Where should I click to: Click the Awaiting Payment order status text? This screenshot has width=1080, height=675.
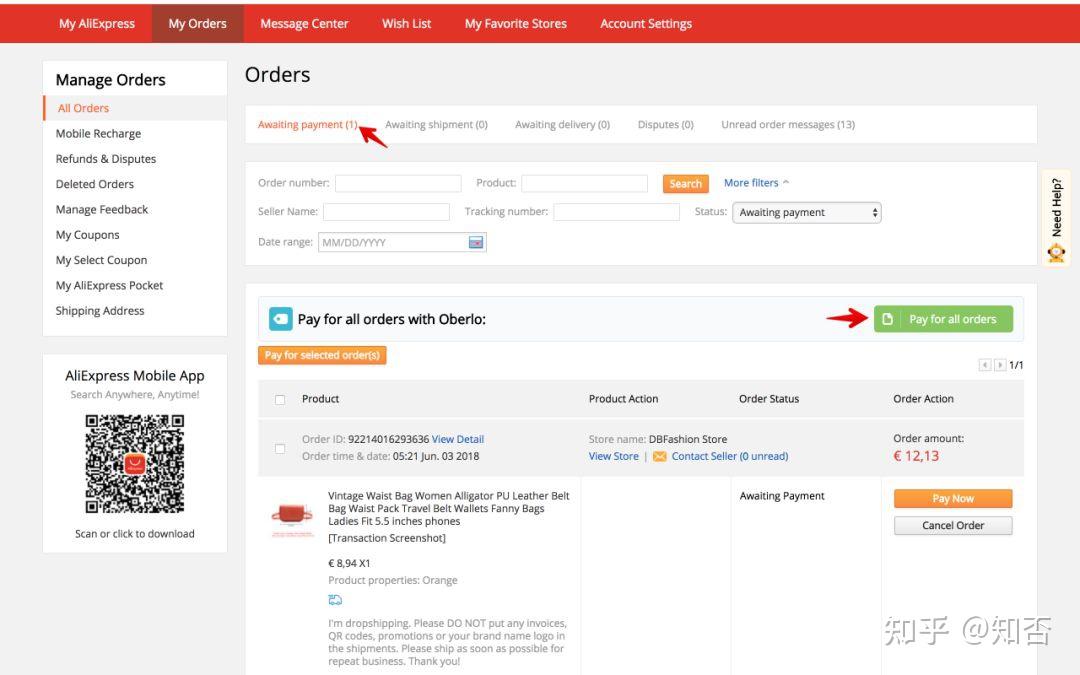(x=782, y=496)
